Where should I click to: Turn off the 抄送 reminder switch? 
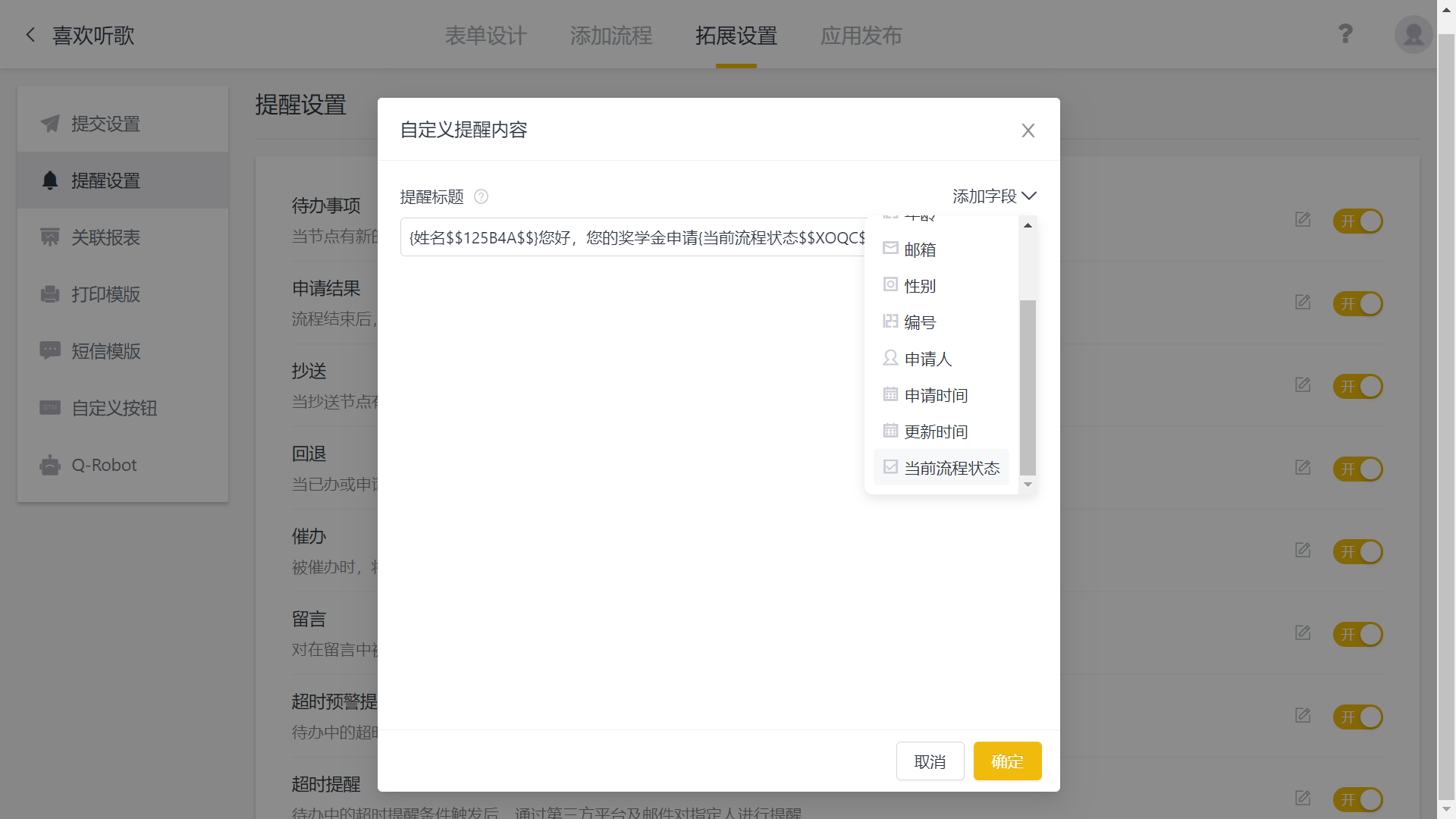coord(1358,387)
